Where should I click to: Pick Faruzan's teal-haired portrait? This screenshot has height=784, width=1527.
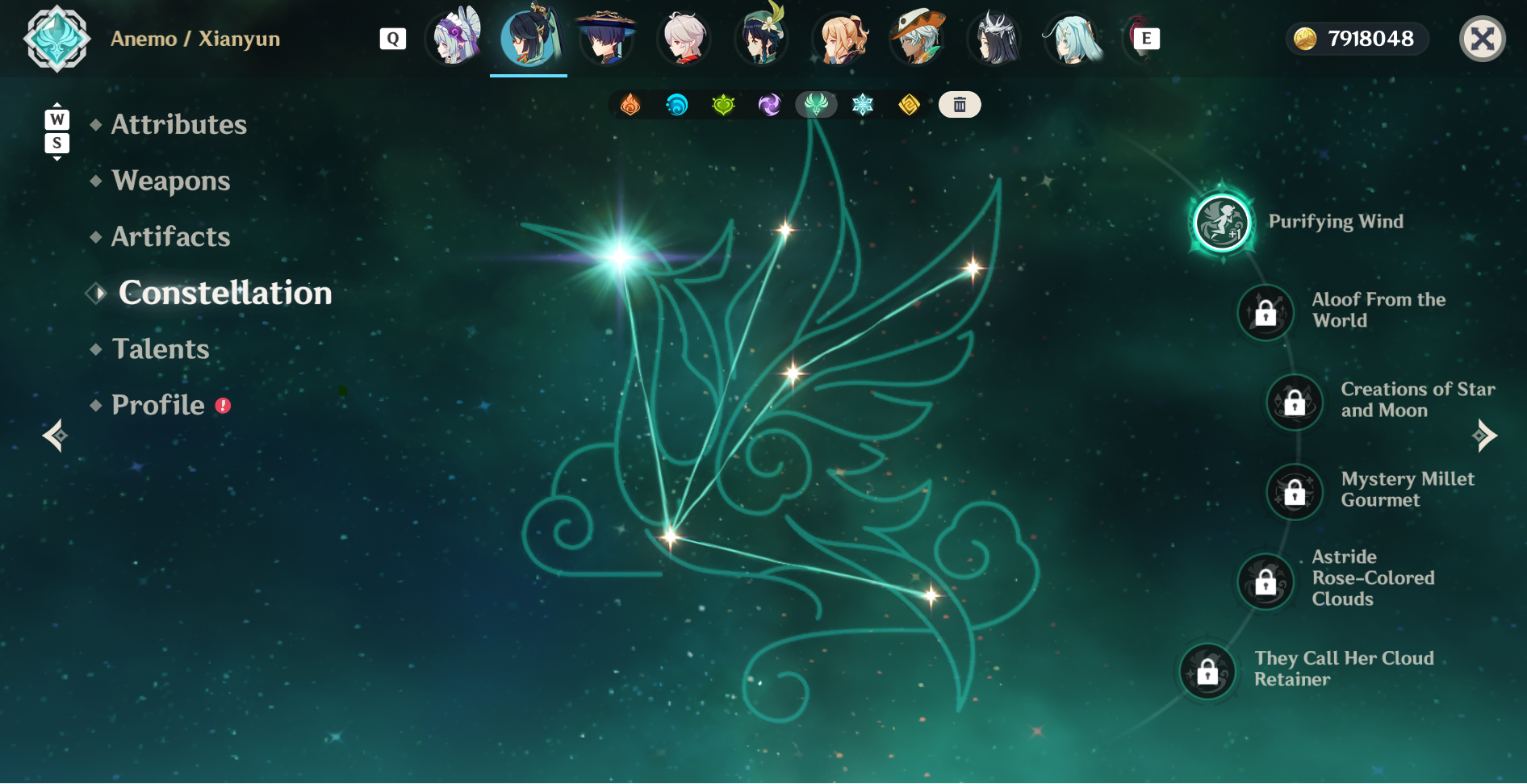coord(1073,38)
